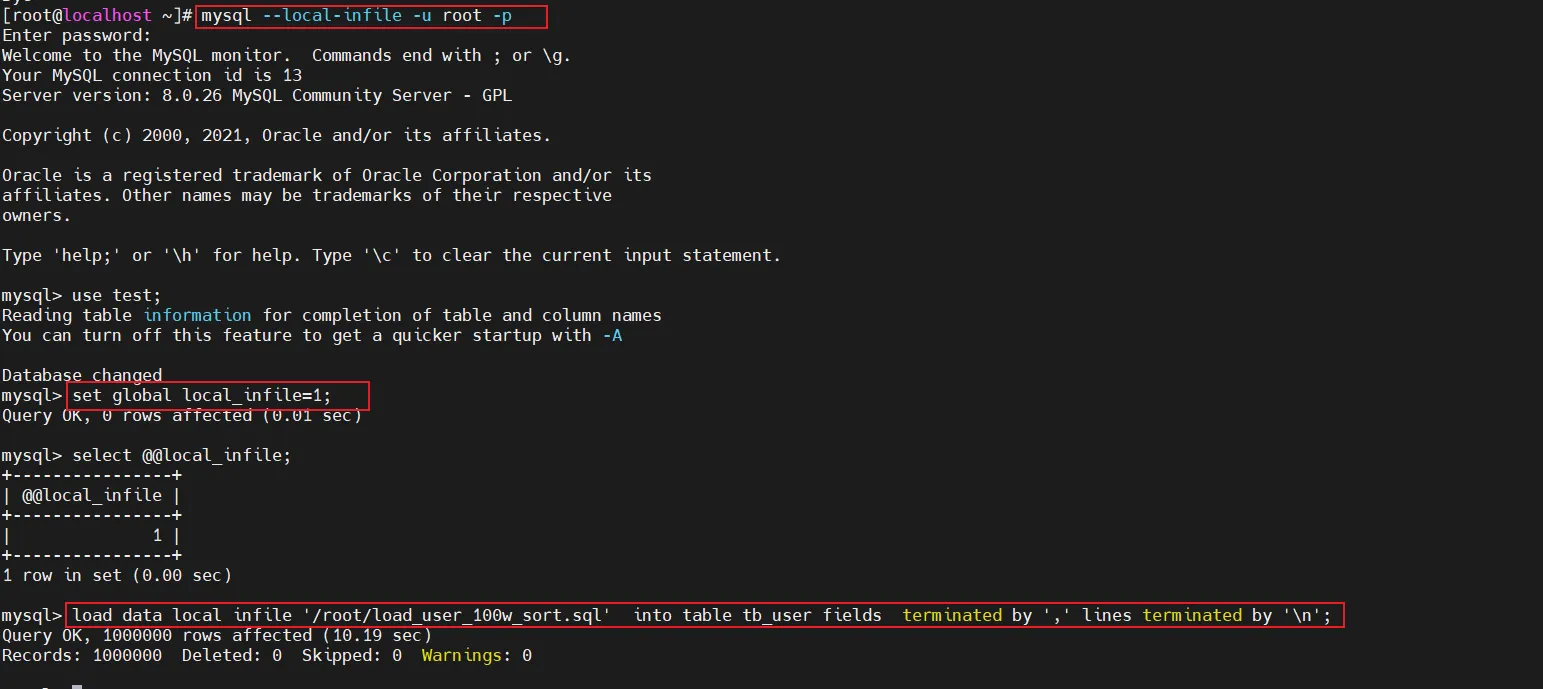Screen dimensions: 1543x689
Task: Click the Type 'help;' hint line
Action: 390,256
